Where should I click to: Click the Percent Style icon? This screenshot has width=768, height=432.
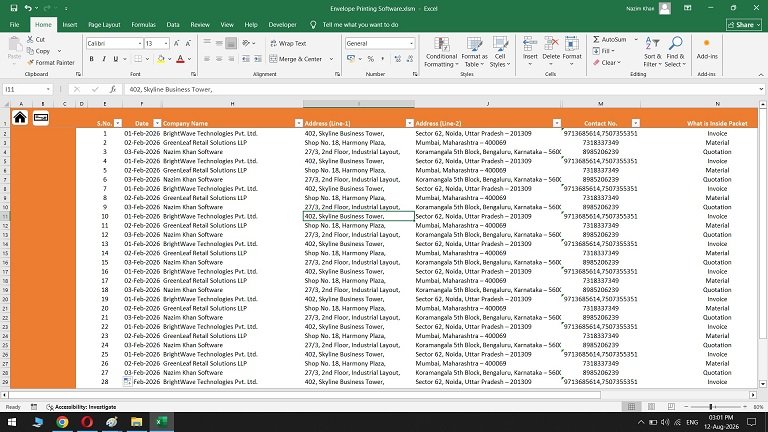pyautogui.click(x=371, y=59)
